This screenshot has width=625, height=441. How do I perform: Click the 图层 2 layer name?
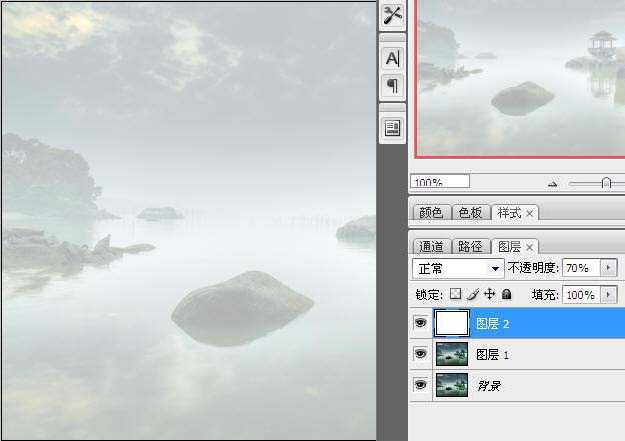pyautogui.click(x=493, y=323)
